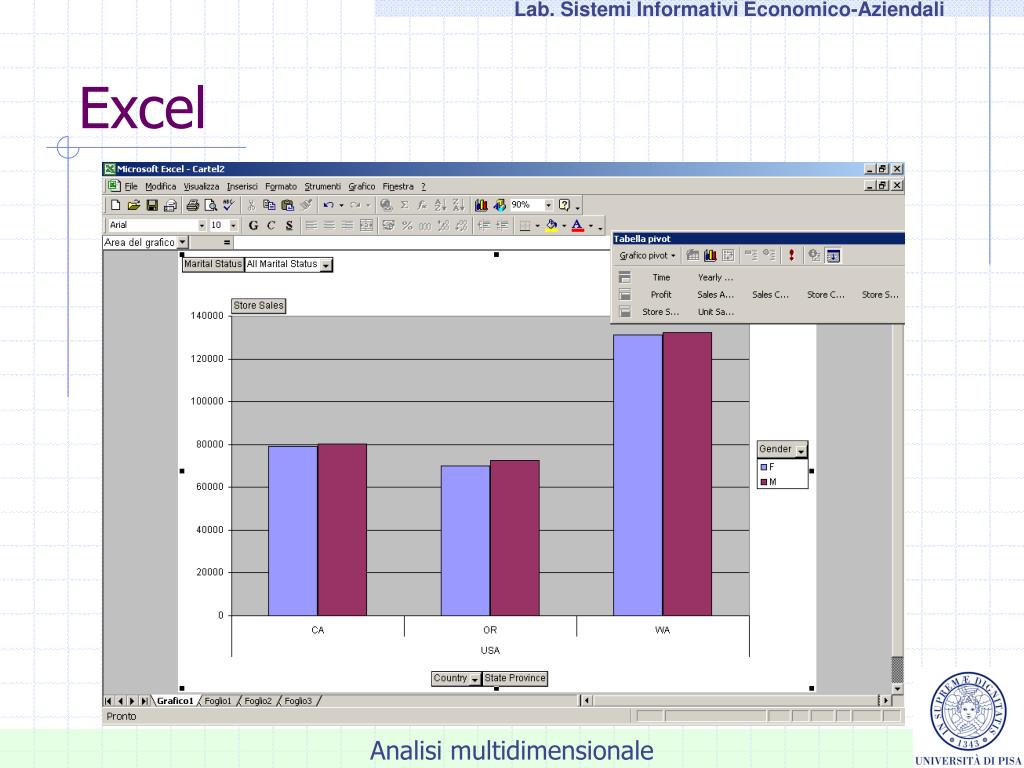Open the Strumenti menu
This screenshot has width=1024, height=768.
[x=323, y=187]
